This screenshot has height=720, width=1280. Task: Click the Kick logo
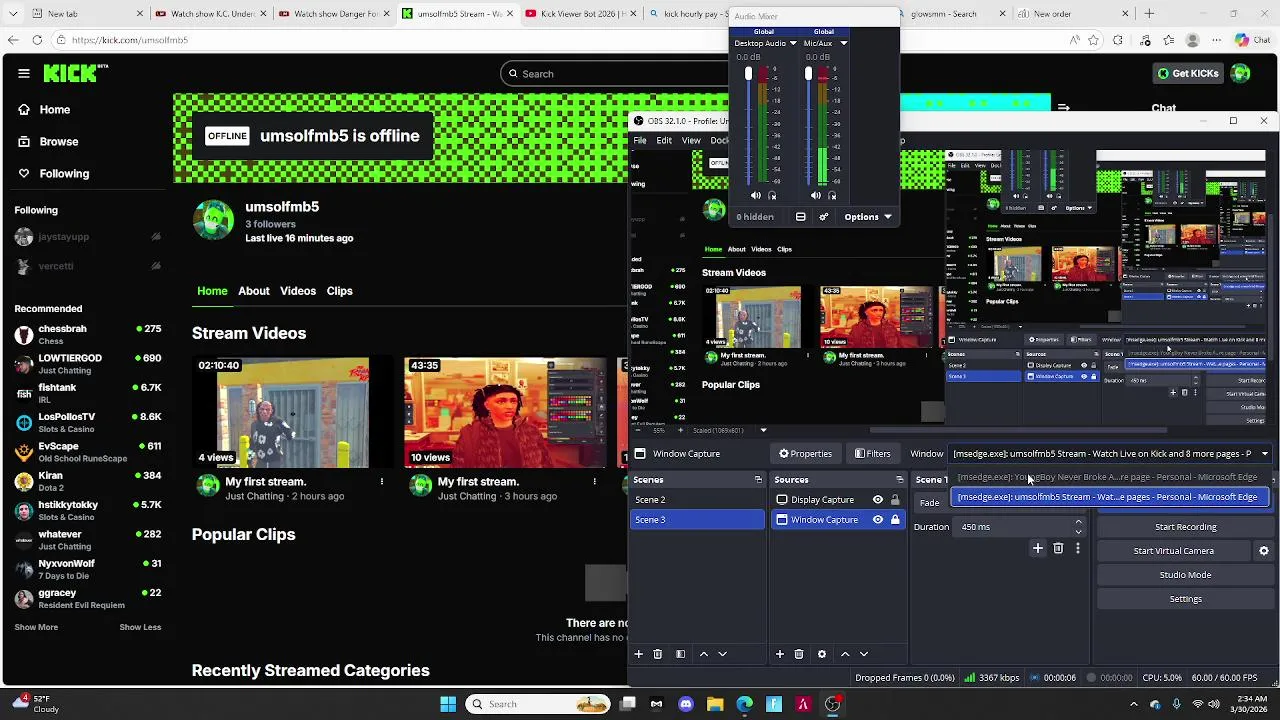coord(75,73)
